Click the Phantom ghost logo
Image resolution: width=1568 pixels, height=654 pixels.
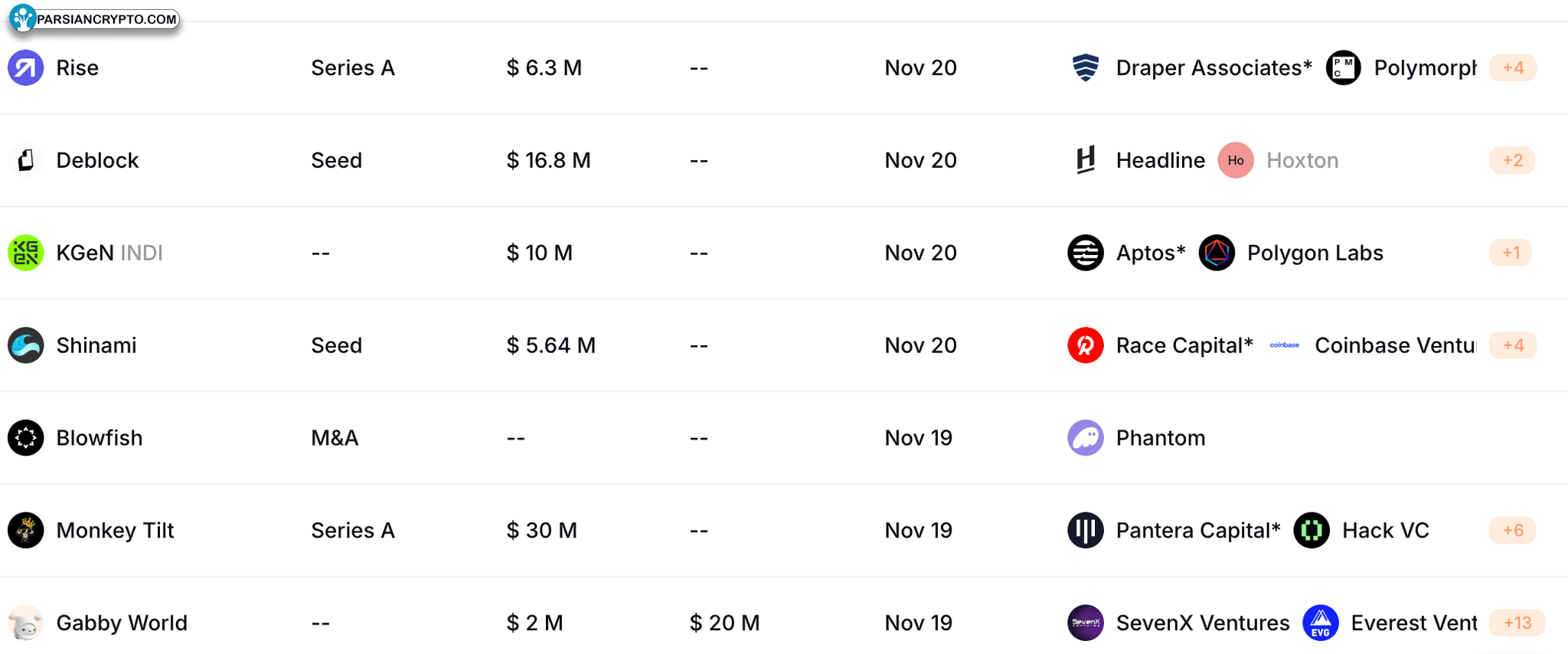pyautogui.click(x=1086, y=438)
